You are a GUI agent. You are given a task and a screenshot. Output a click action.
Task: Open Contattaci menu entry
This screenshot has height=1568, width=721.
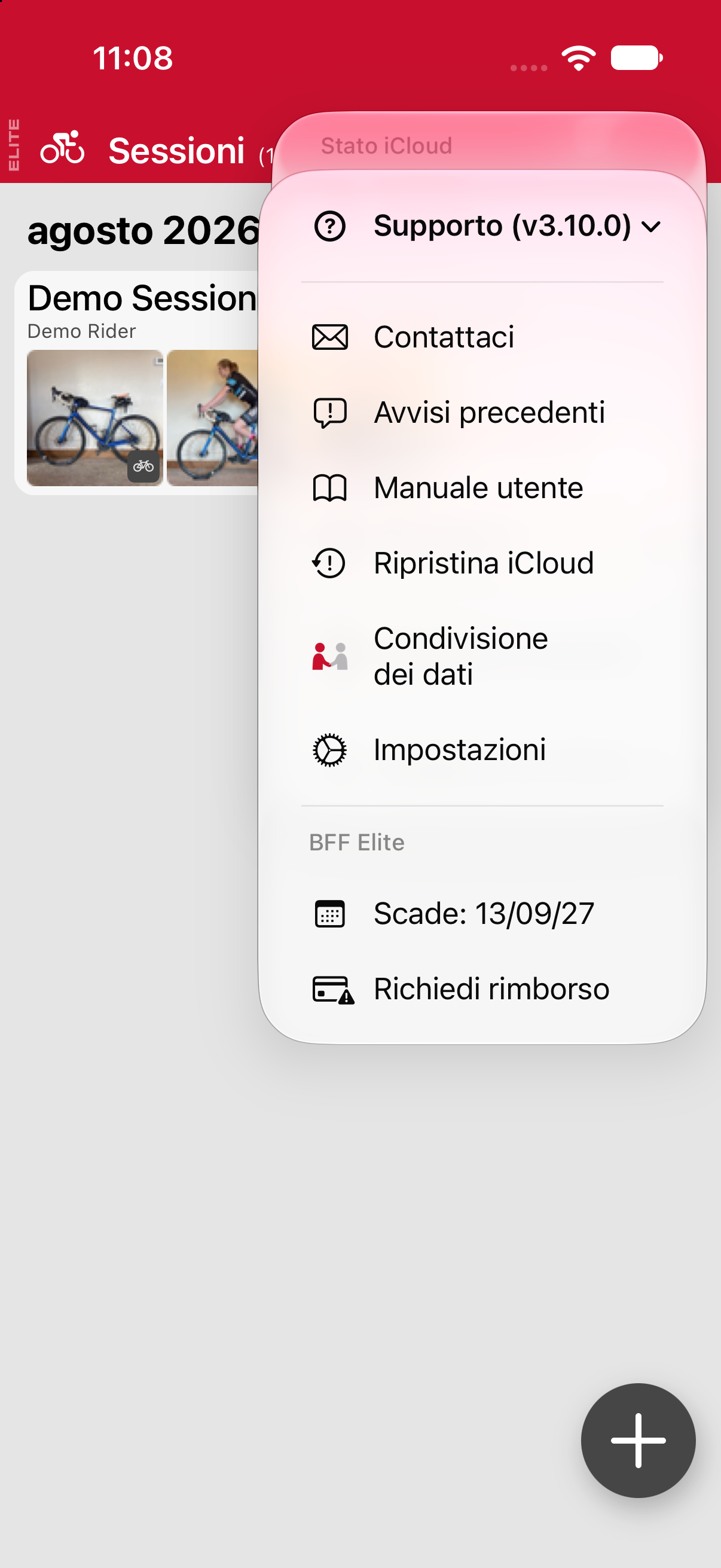[482, 337]
